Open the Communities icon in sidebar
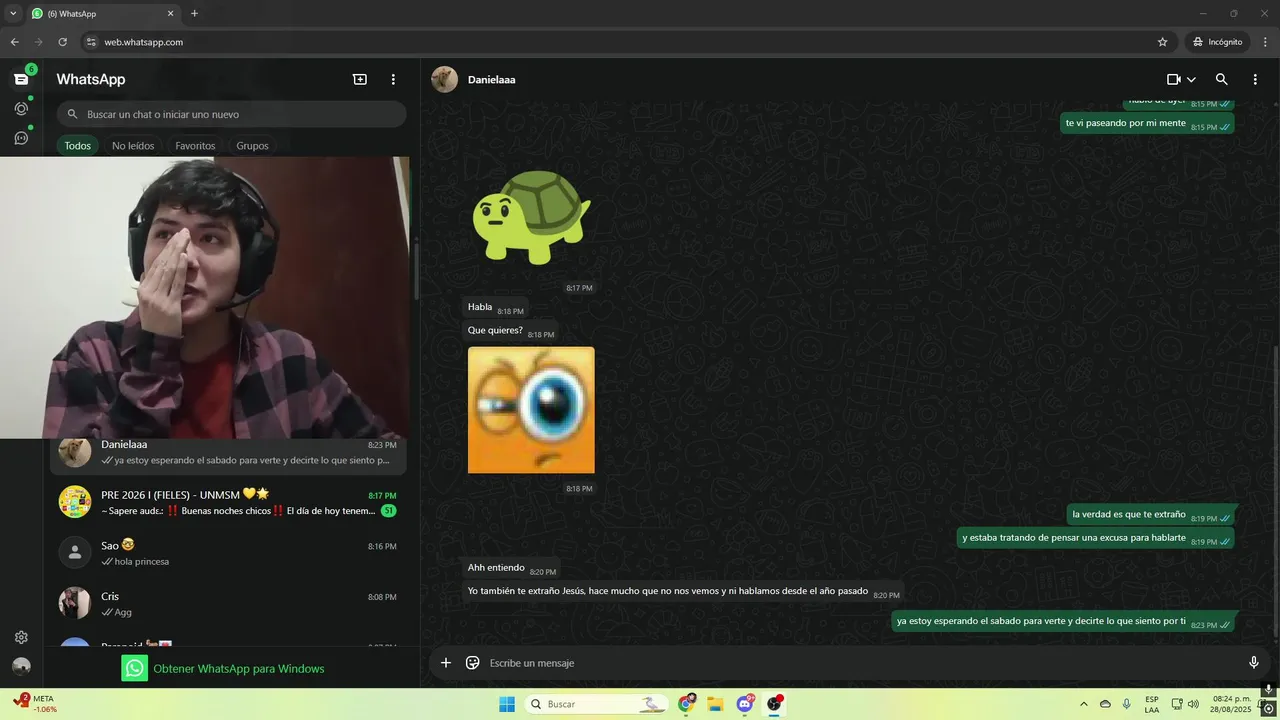The height and width of the screenshot is (720, 1280). (21, 138)
